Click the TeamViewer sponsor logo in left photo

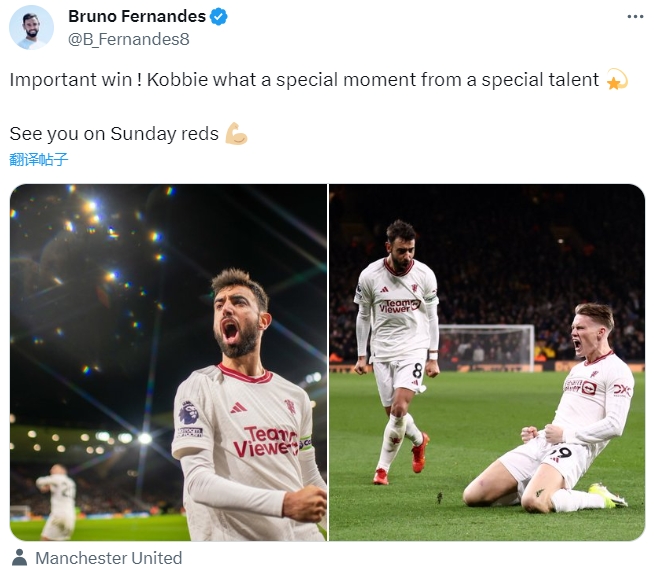(x=266, y=441)
